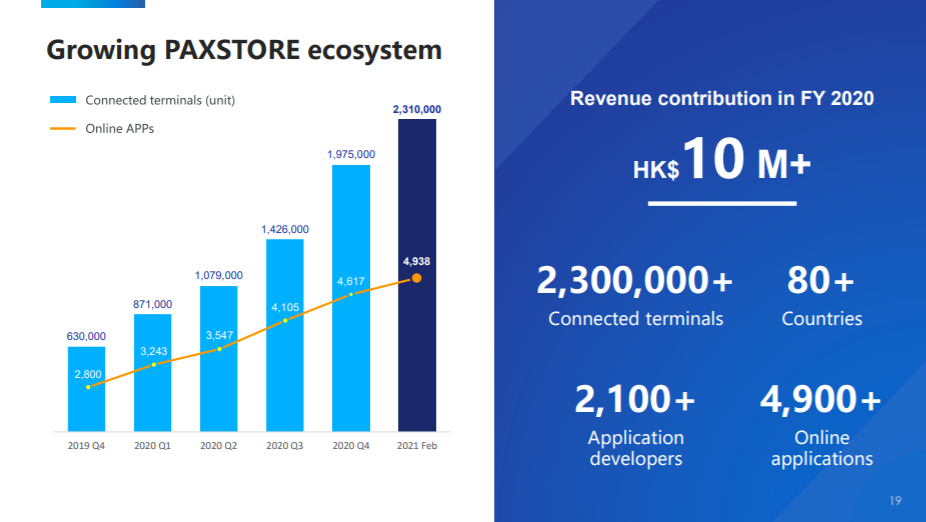
Task: Click the '4,105' line data label
Action: (285, 308)
